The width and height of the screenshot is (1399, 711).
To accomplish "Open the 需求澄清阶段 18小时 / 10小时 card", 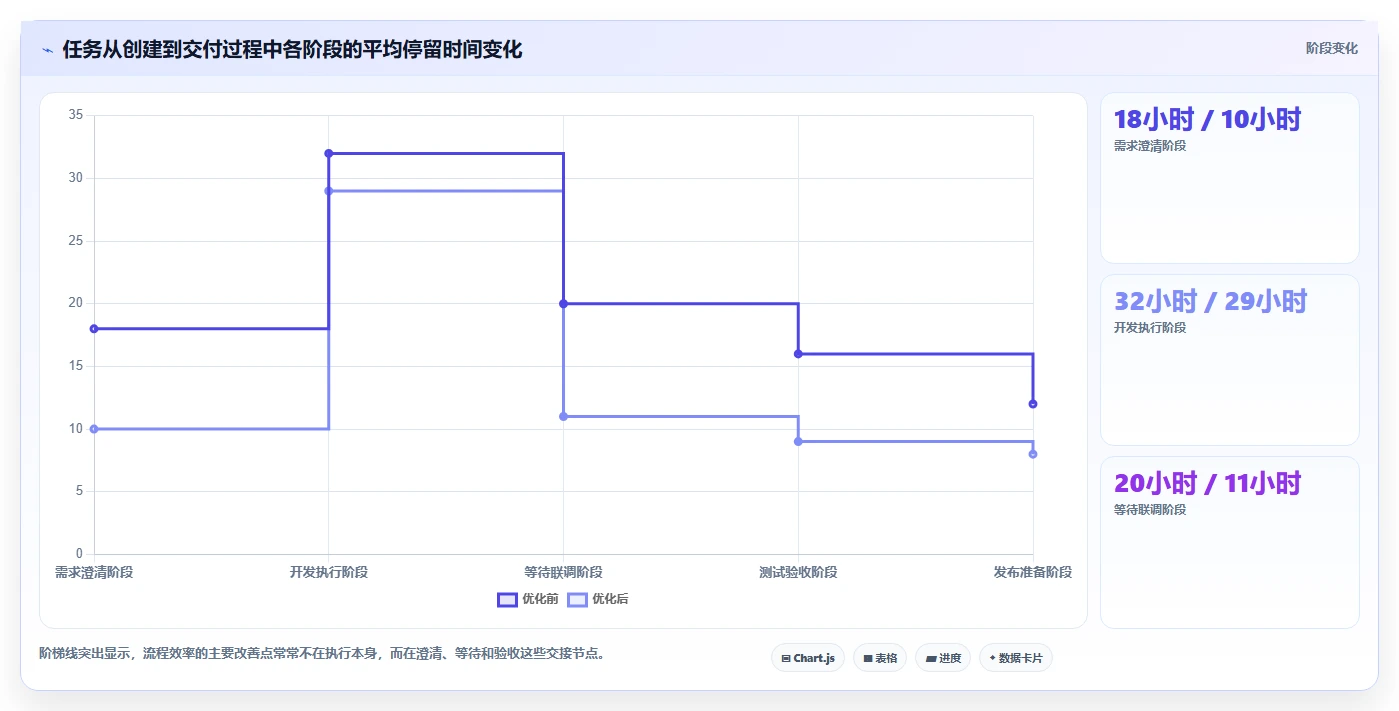I will (x=1230, y=178).
